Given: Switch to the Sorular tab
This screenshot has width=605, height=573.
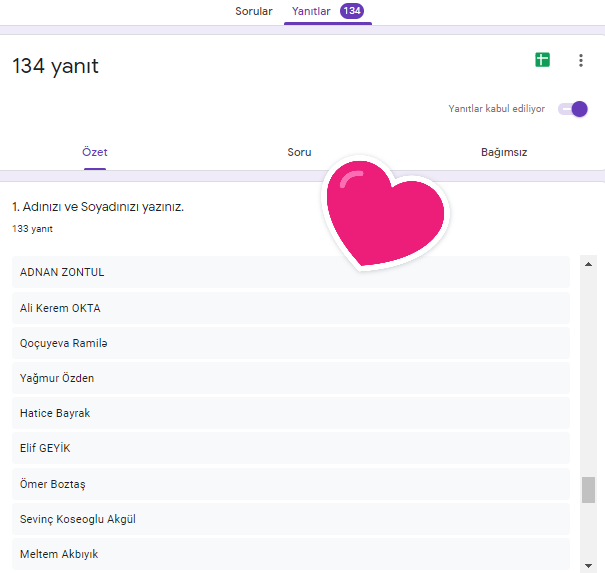Looking at the screenshot, I should pos(253,11).
